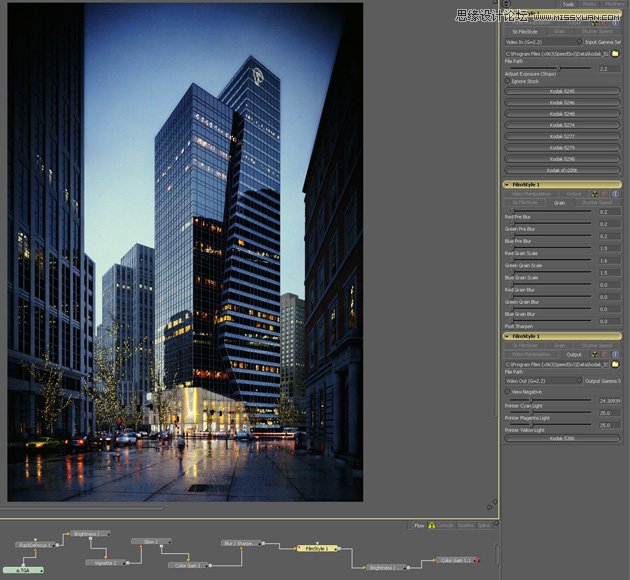Click the radiation icon in the Grain FilmStyle header
Image resolution: width=630 pixels, height=580 pixels.
point(595,194)
